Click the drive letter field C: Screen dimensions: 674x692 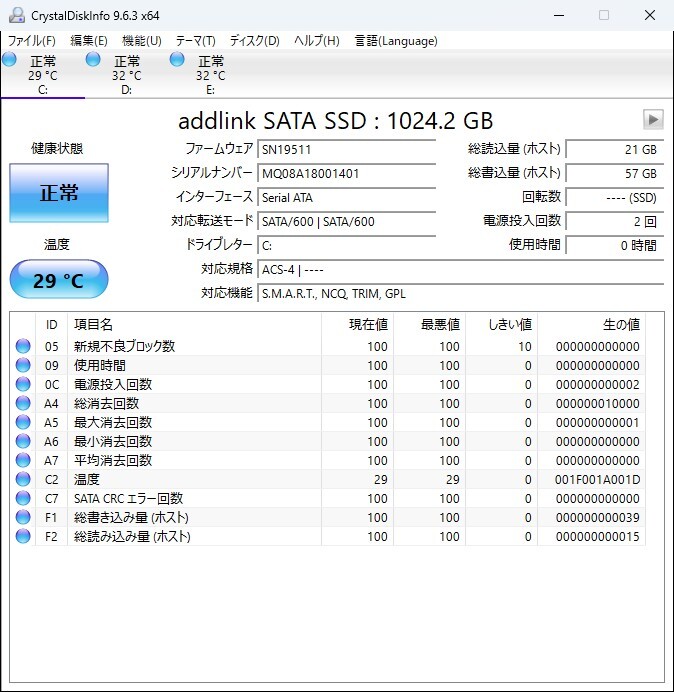[x=346, y=245]
